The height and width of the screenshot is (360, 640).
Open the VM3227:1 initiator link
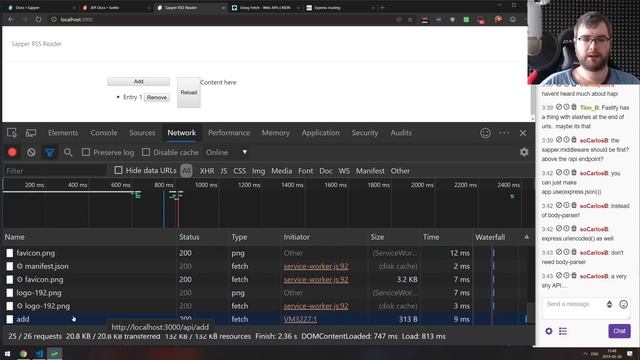pos(300,319)
